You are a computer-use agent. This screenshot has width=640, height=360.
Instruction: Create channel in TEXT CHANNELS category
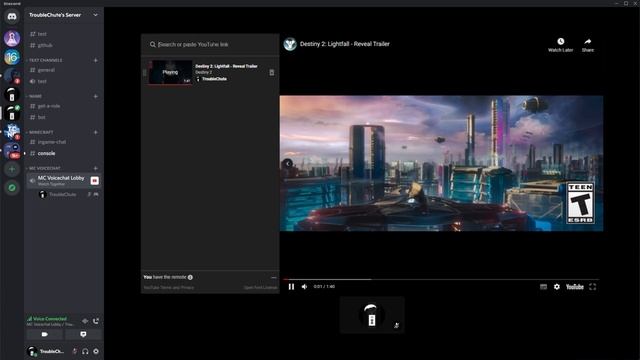(96, 60)
